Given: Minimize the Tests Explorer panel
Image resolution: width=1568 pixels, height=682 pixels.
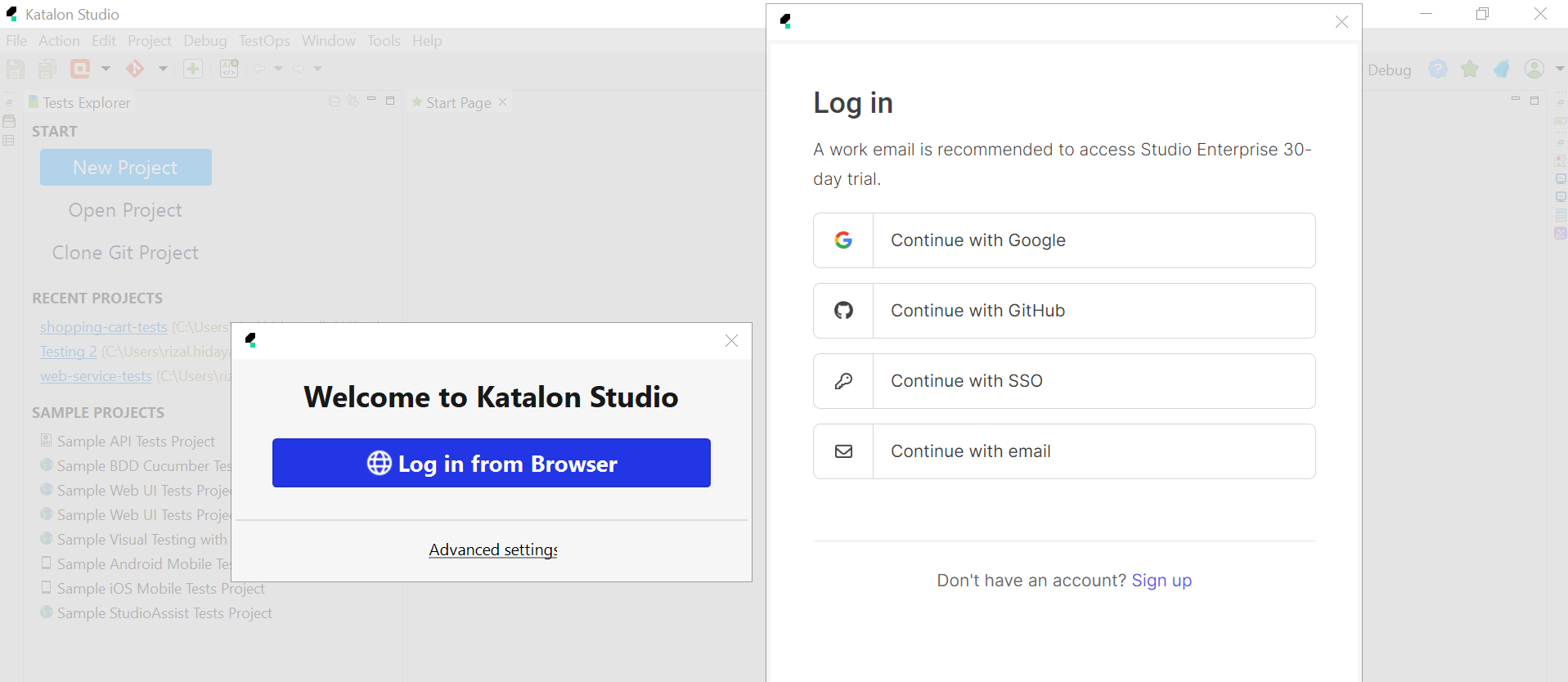Looking at the screenshot, I should [371, 100].
